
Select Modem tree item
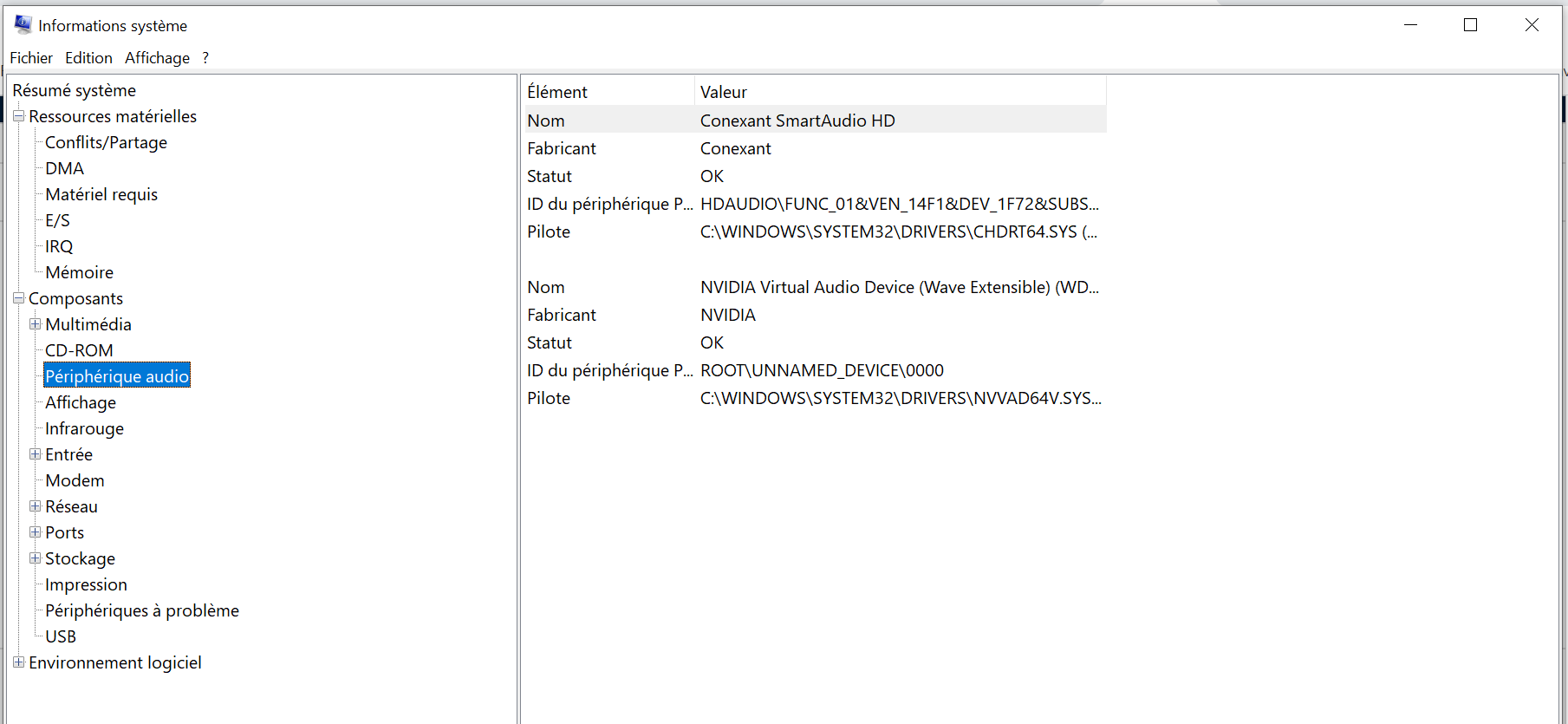[75, 480]
